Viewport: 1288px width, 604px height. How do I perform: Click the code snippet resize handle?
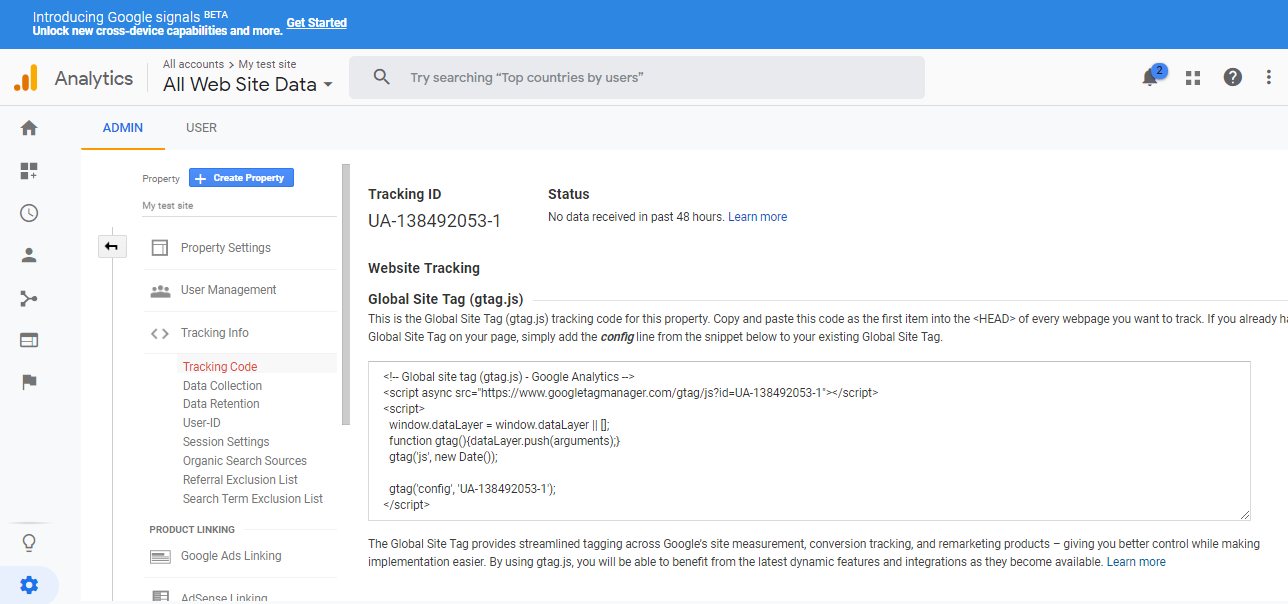pyautogui.click(x=1245, y=515)
